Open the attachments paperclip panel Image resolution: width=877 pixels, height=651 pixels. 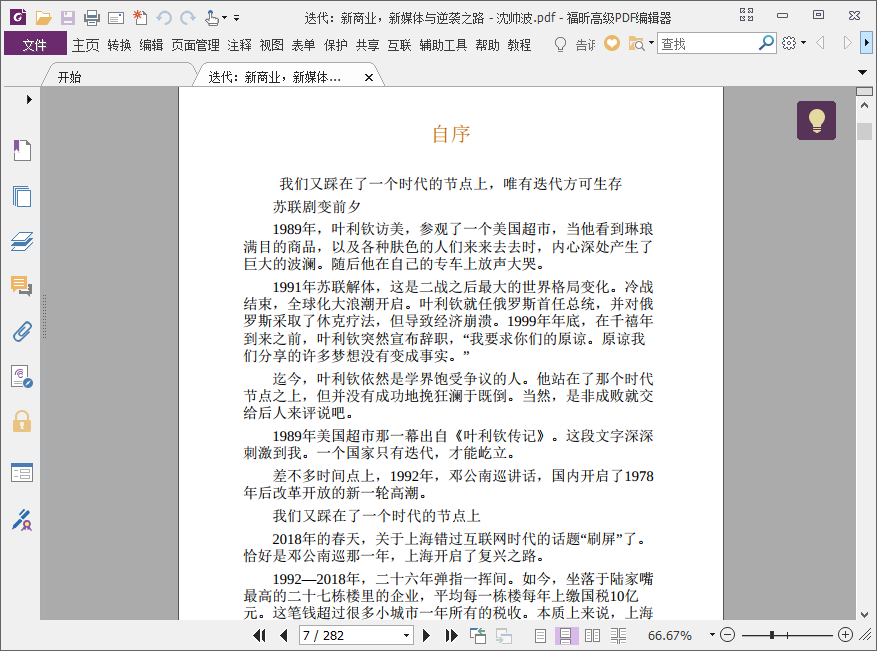22,332
